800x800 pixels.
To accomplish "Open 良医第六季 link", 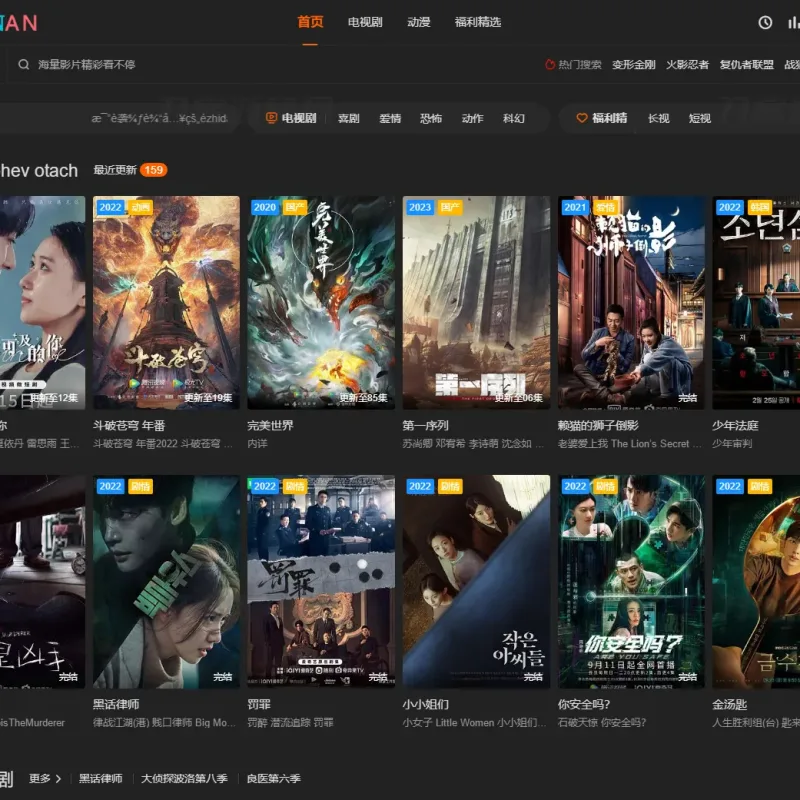I will pos(273,779).
